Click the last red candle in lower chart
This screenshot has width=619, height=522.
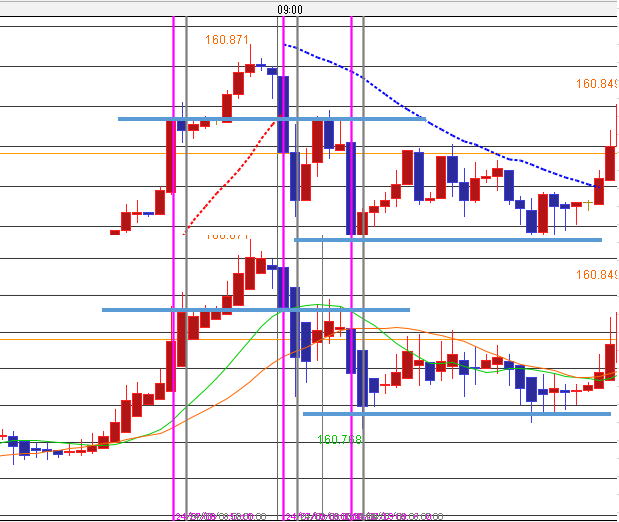(x=610, y=355)
